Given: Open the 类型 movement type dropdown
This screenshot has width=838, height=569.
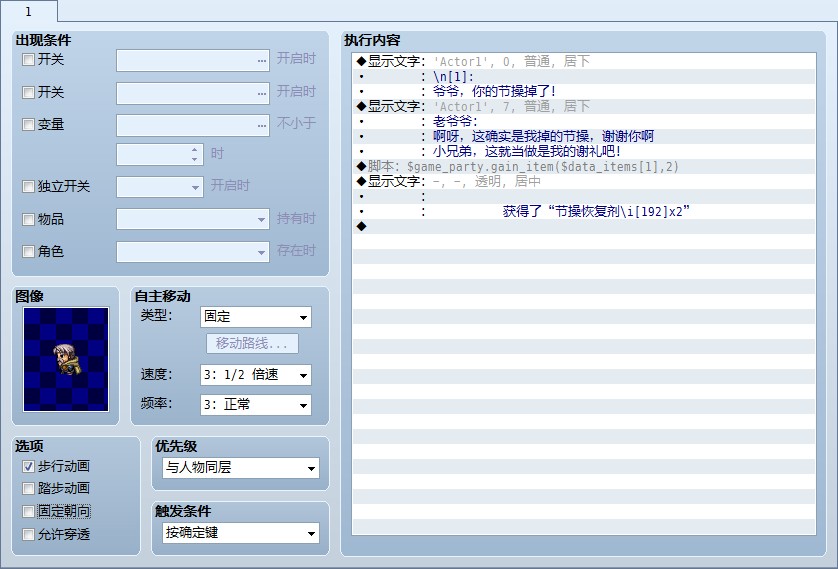Looking at the screenshot, I should tap(255, 317).
